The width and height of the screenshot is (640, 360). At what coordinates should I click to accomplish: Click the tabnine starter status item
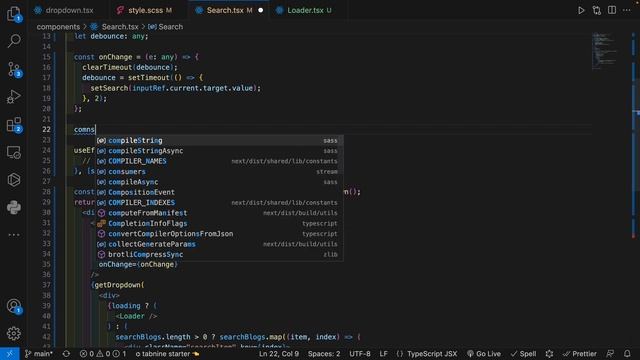167,354
